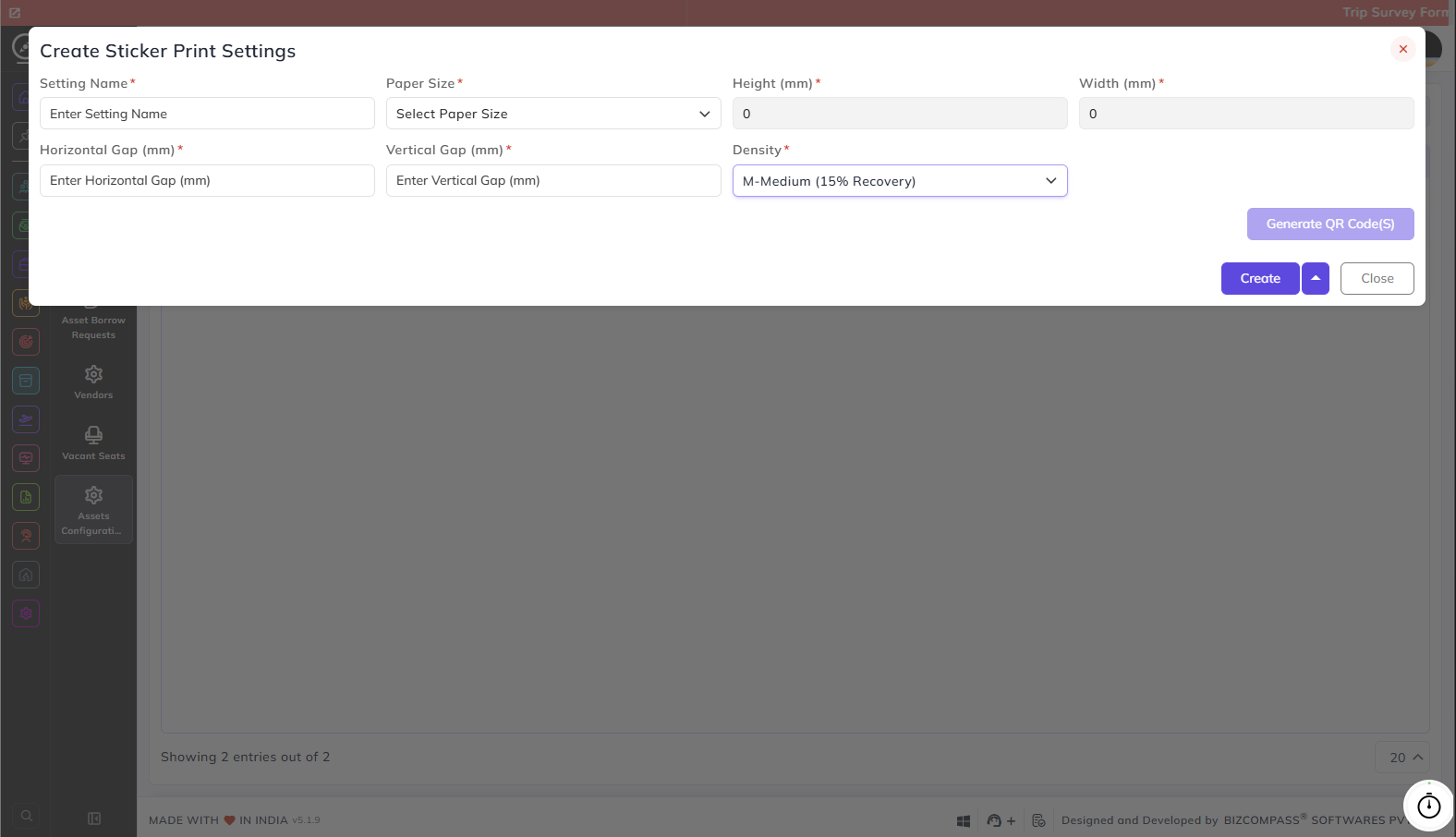This screenshot has width=1456, height=837.
Task: Click the round stopwatch timer button
Action: [x=1429, y=806]
